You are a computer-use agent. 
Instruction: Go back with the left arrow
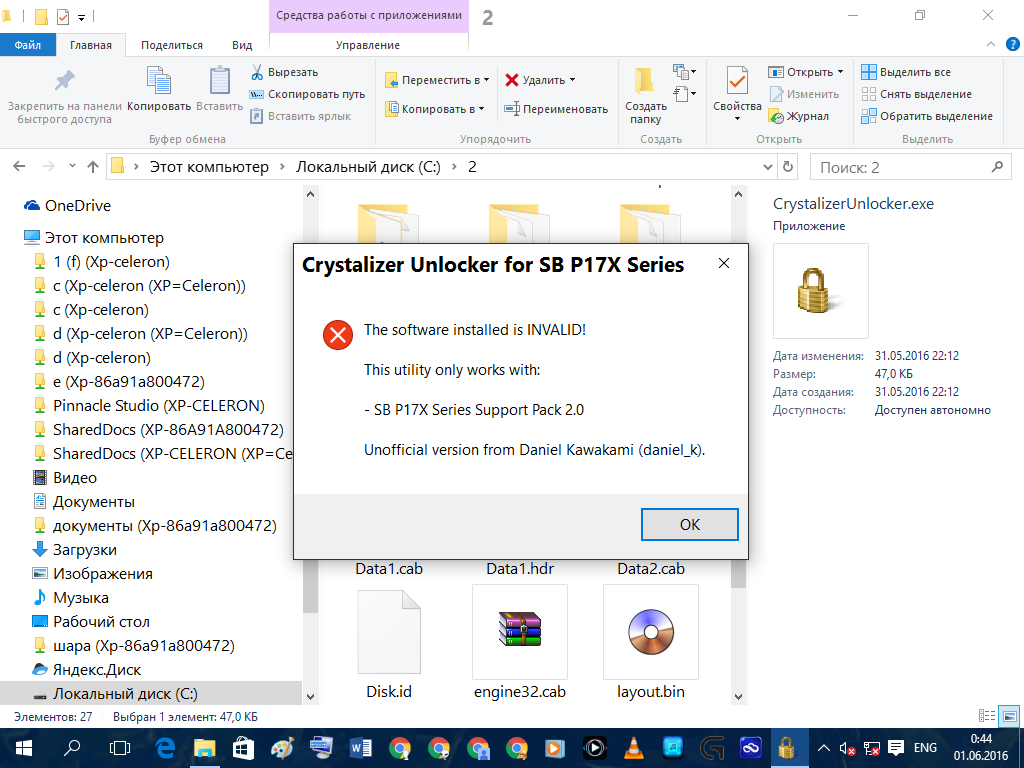(x=20, y=167)
